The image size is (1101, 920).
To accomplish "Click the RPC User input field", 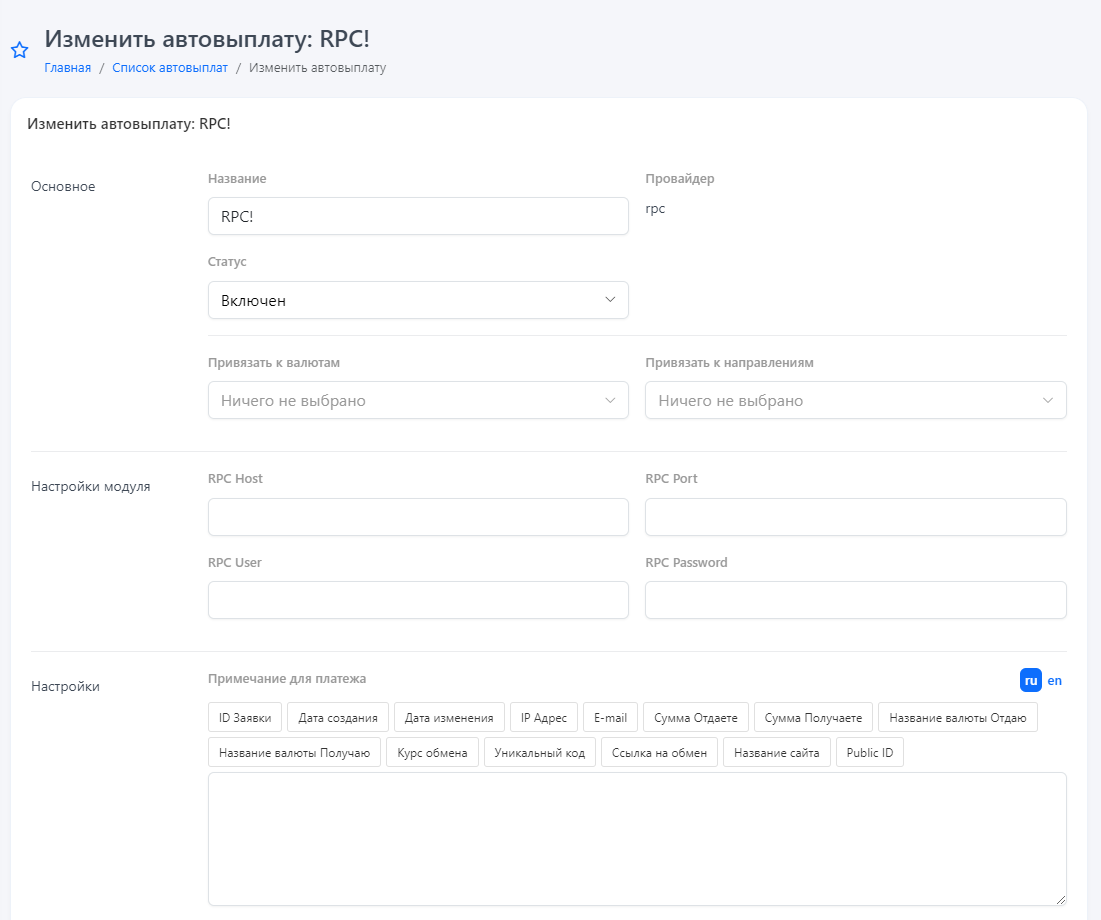I will pyautogui.click(x=418, y=600).
